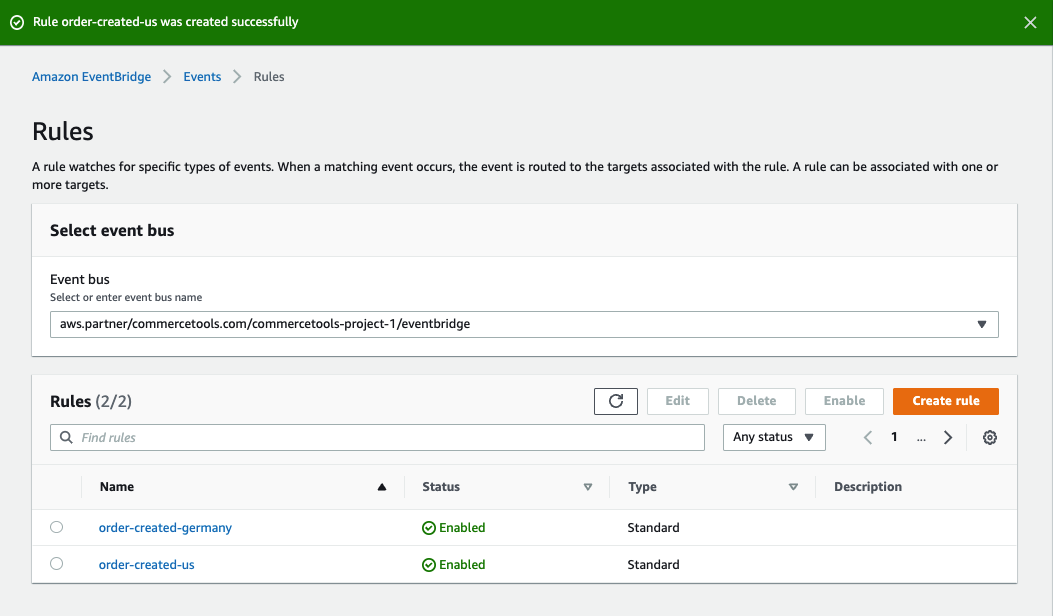Go to Events breadcrumb link
Viewport: 1055px width, 616px height.
click(202, 77)
